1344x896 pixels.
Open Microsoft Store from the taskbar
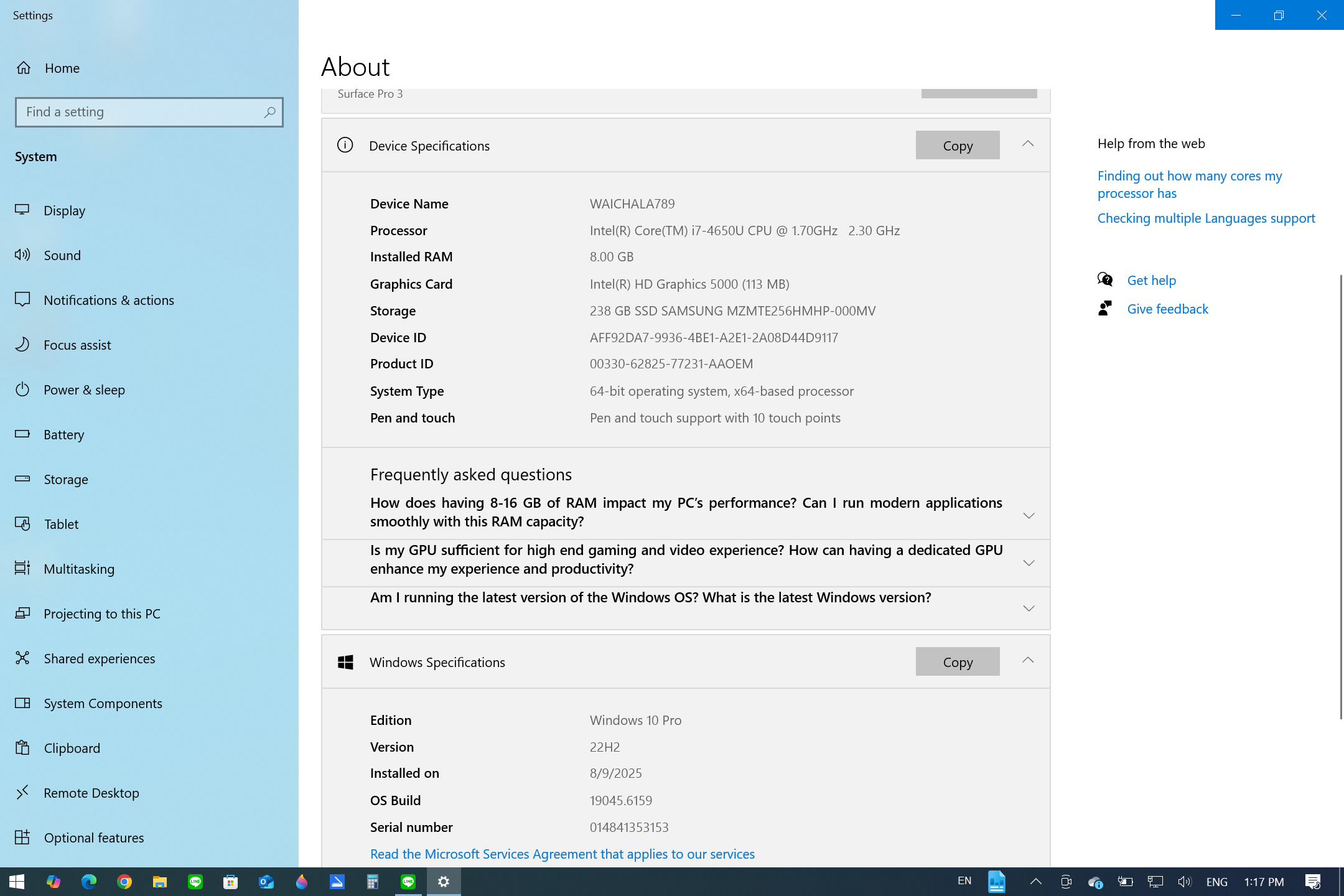pyautogui.click(x=231, y=882)
